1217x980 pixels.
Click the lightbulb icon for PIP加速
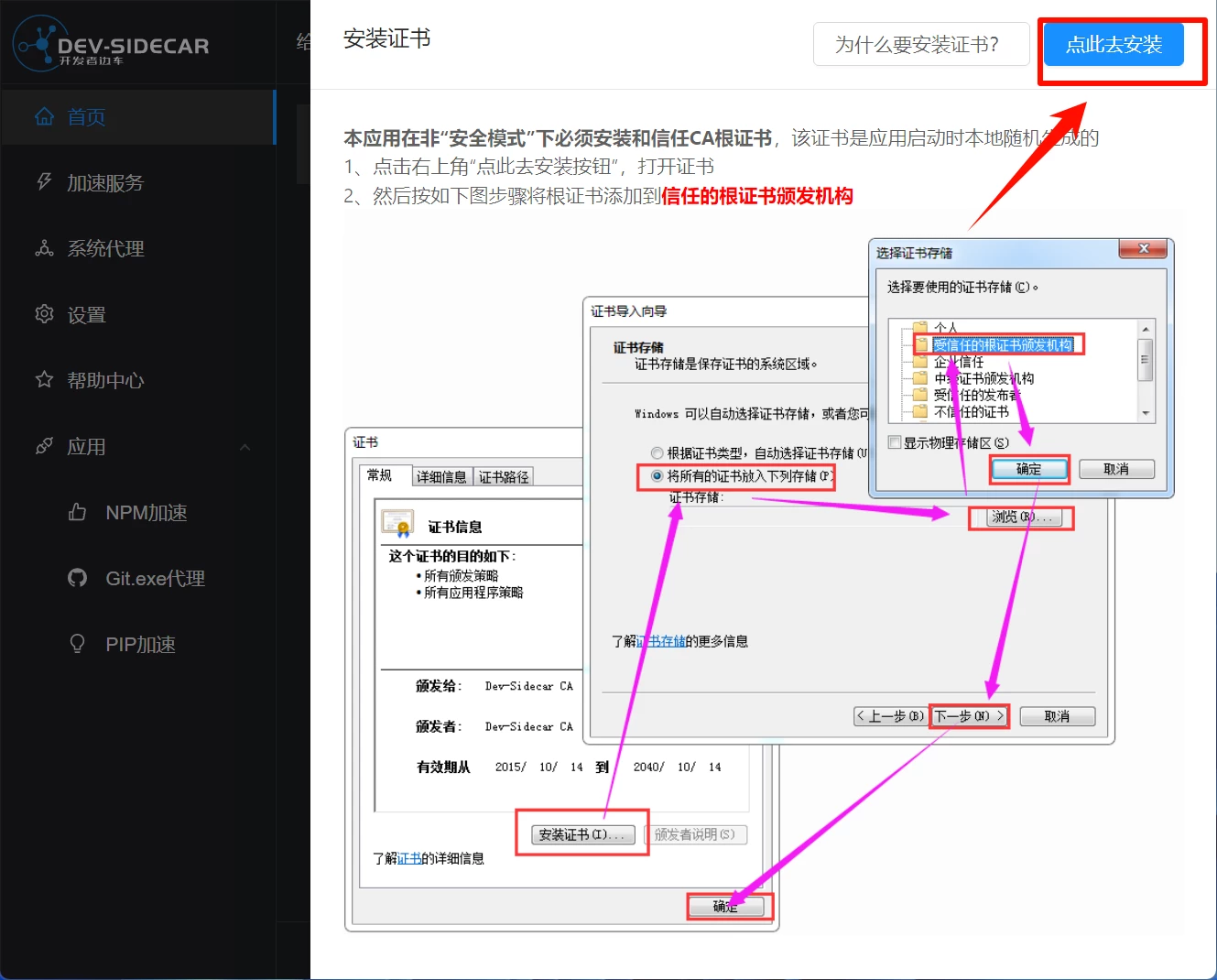click(78, 644)
